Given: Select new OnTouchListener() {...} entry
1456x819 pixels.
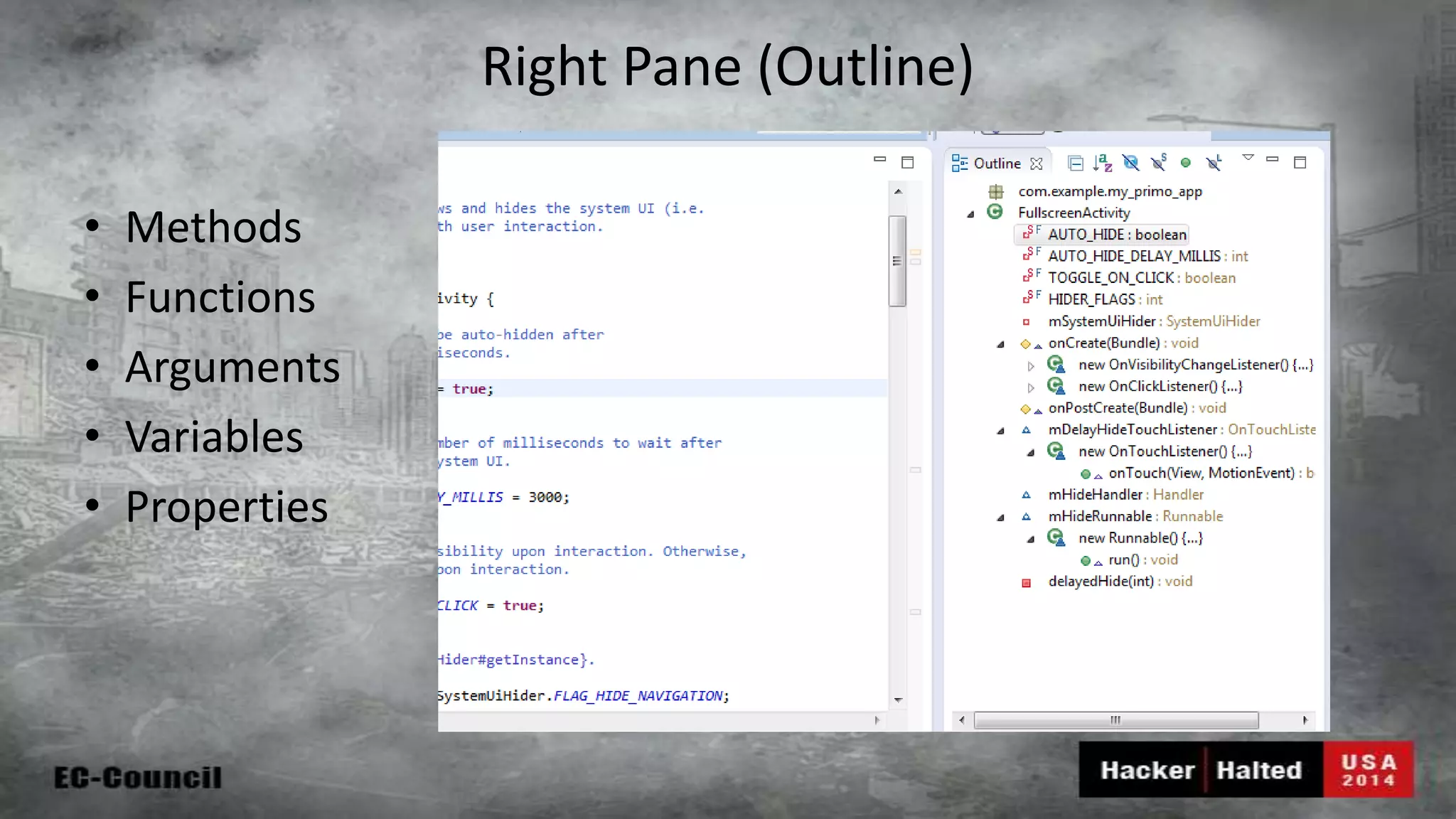Looking at the screenshot, I should (1165, 451).
